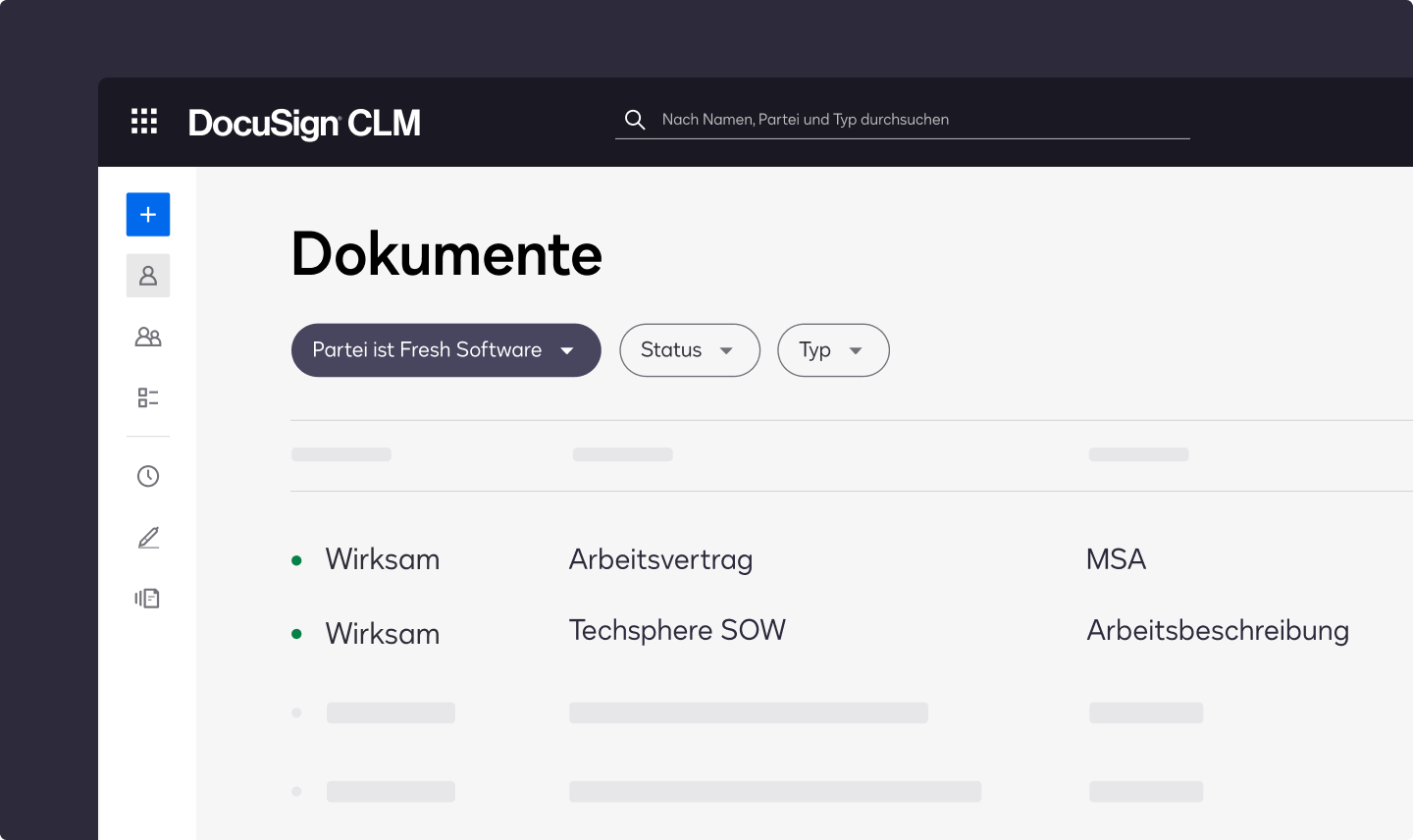Click the Dokumente page heading

[447, 255]
